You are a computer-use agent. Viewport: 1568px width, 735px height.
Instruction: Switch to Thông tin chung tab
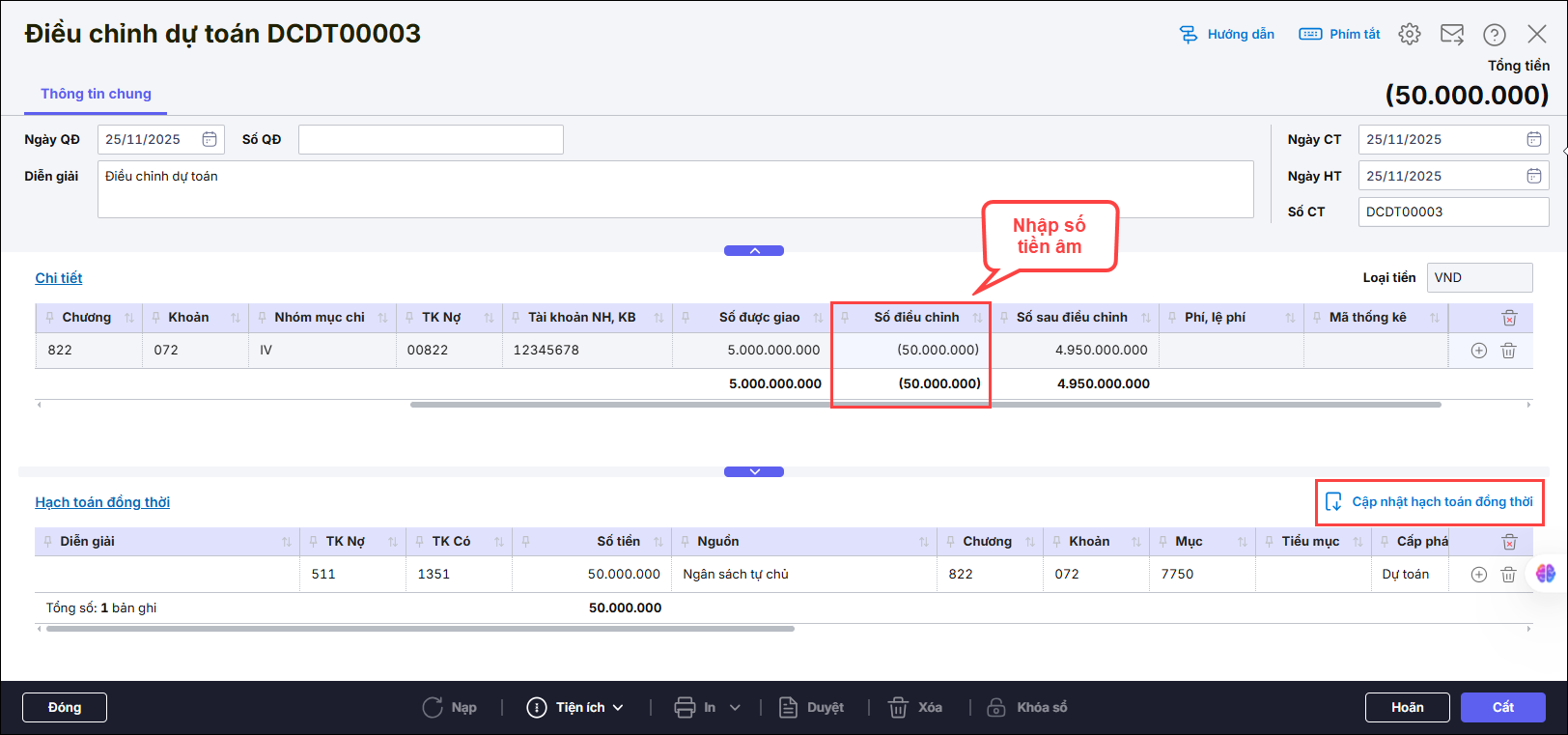tap(96, 94)
